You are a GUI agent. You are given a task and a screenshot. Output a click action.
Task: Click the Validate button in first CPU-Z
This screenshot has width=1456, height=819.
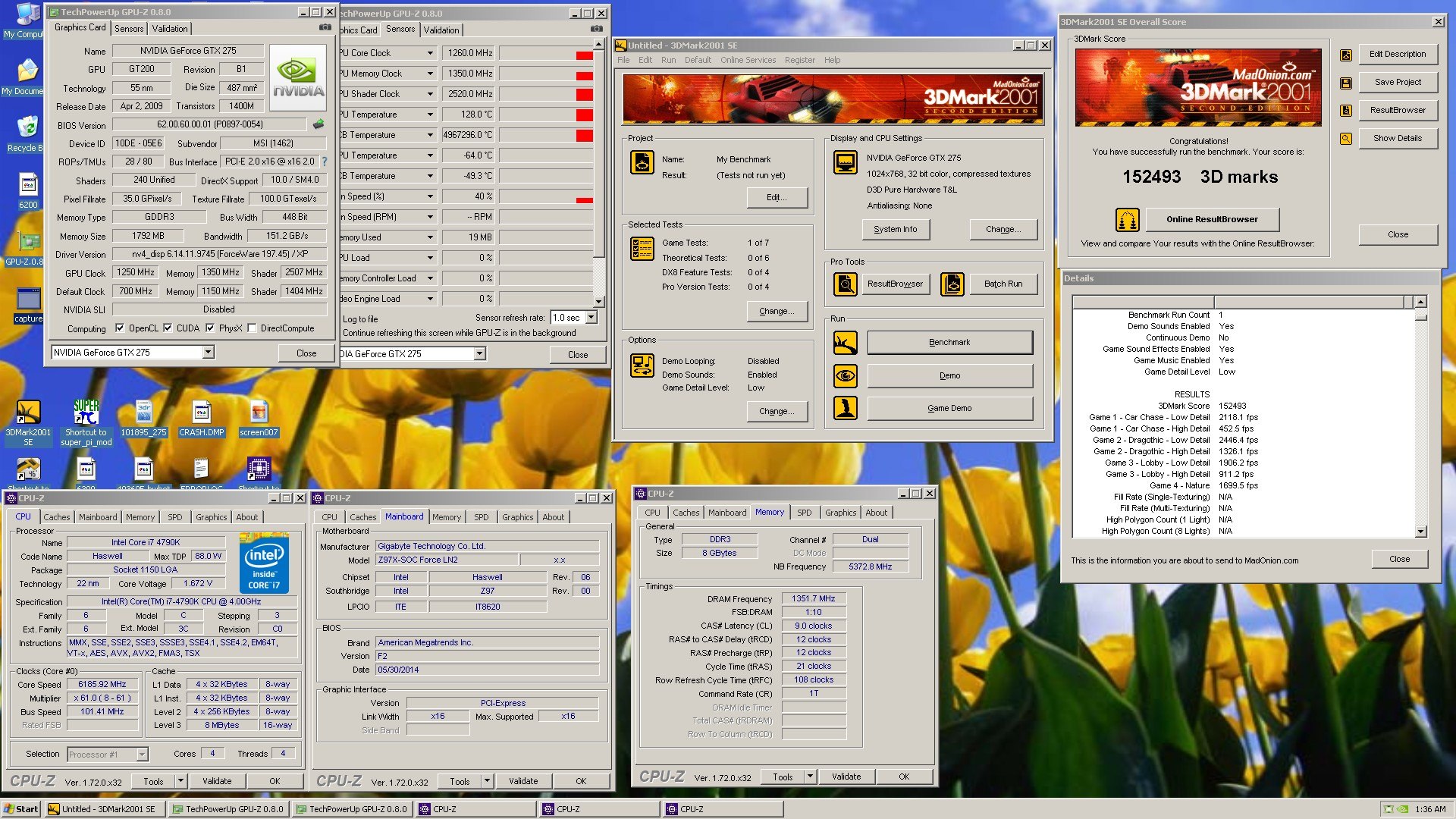click(x=217, y=781)
